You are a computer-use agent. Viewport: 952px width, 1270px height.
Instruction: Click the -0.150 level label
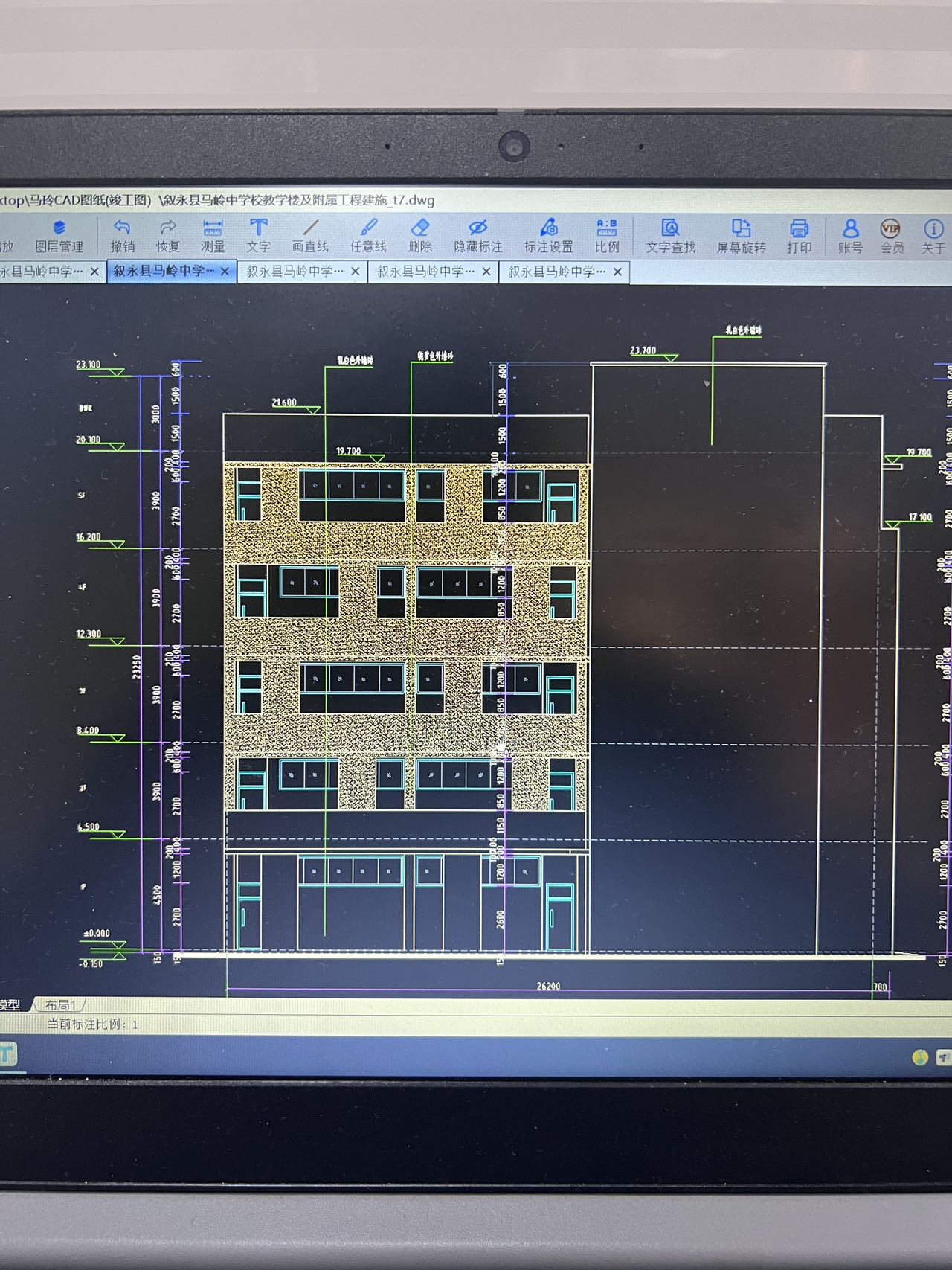point(91,963)
